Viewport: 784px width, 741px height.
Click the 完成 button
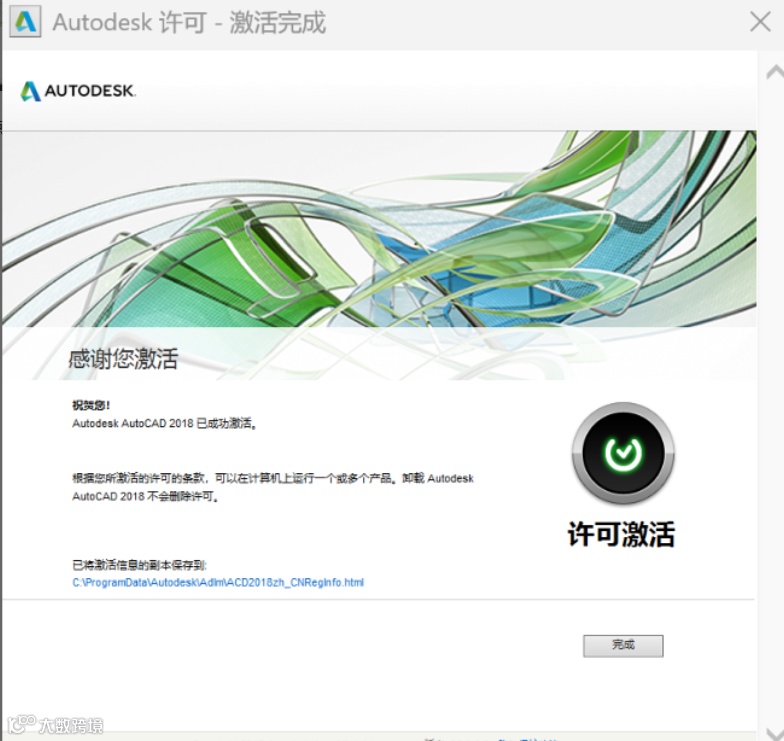pyautogui.click(x=623, y=646)
